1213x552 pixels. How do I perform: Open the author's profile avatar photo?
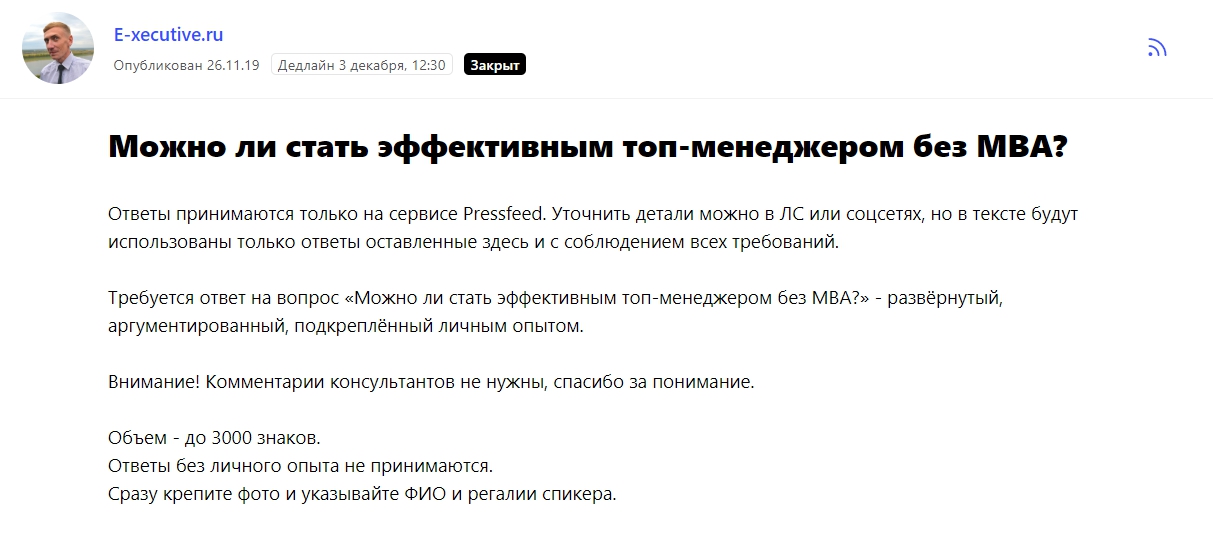coord(58,49)
